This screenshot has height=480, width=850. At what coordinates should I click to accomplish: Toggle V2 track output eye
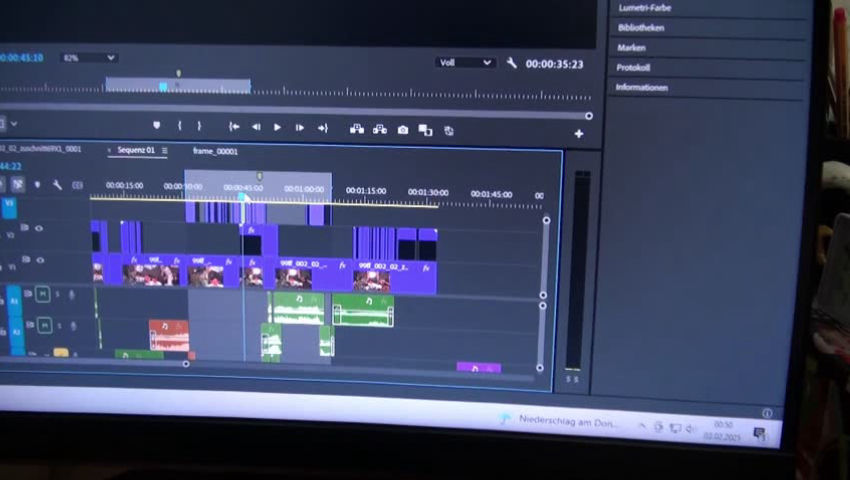38,228
